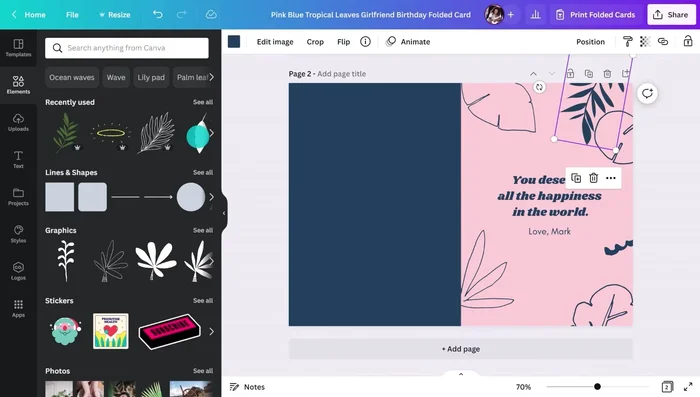700x397 pixels.
Task: Open the Projects sidebar panel
Action: tap(18, 196)
